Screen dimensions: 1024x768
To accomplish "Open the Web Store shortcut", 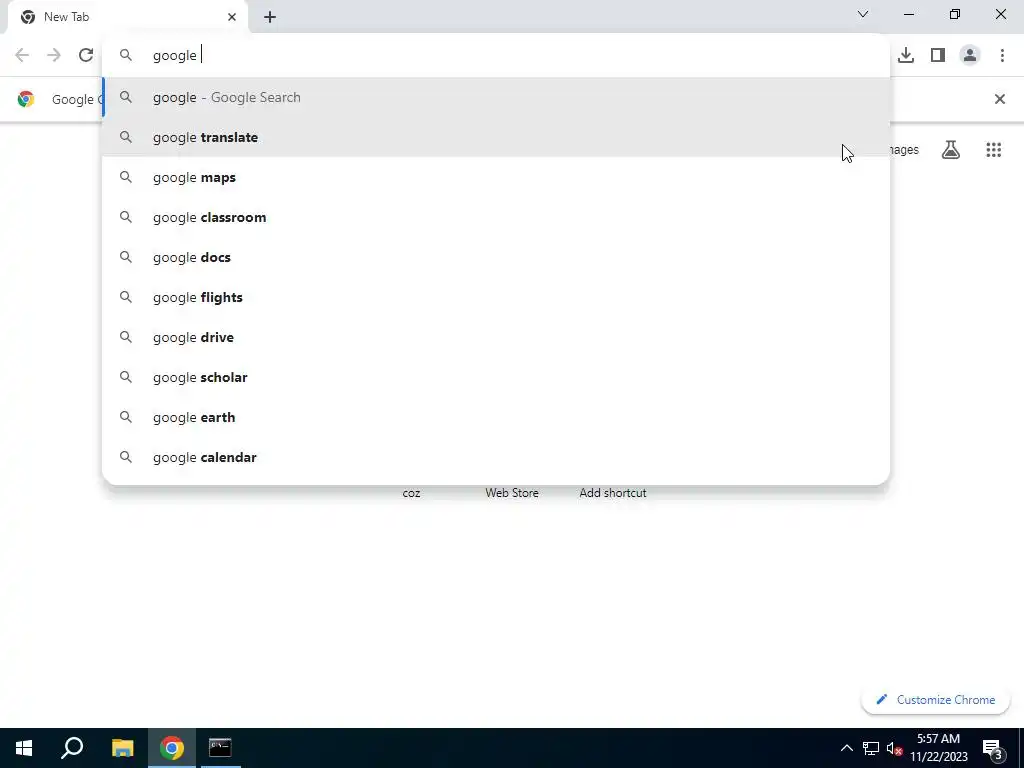I will (512, 493).
